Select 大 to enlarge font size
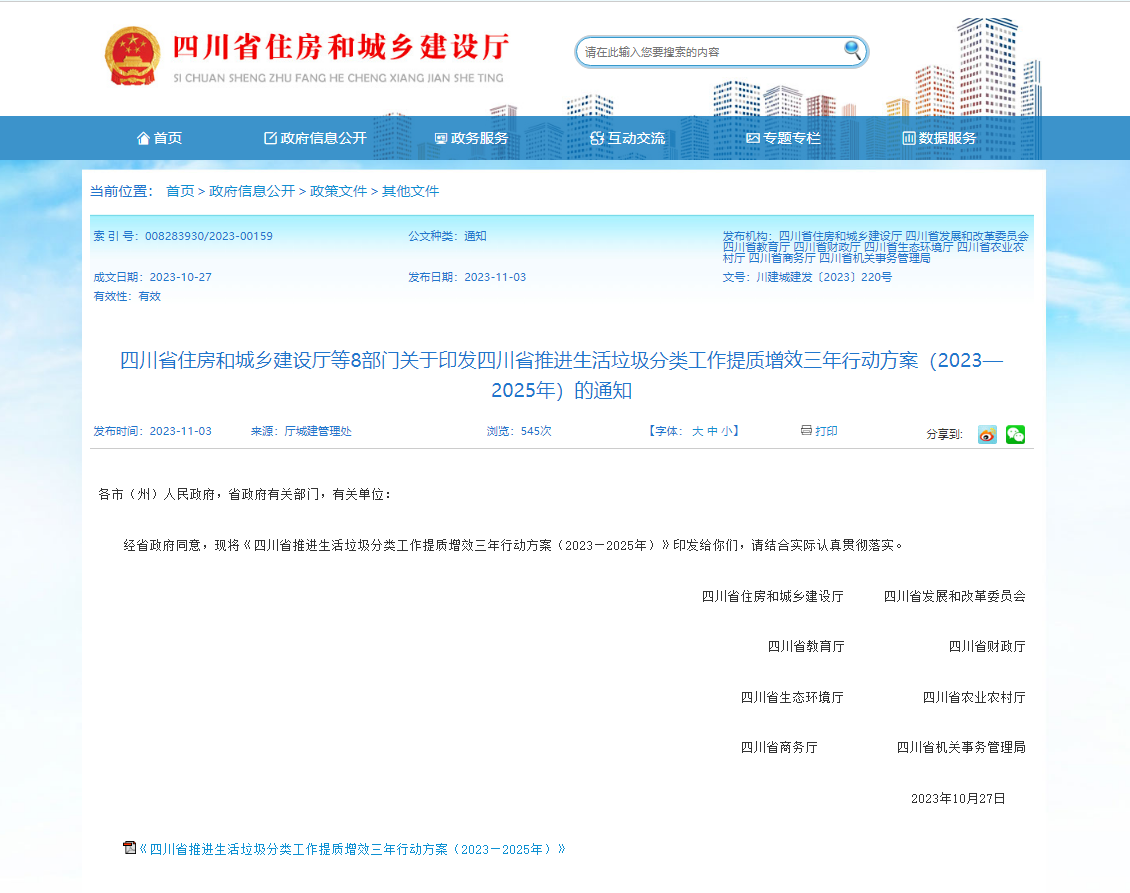This screenshot has width=1130, height=893. coord(698,430)
